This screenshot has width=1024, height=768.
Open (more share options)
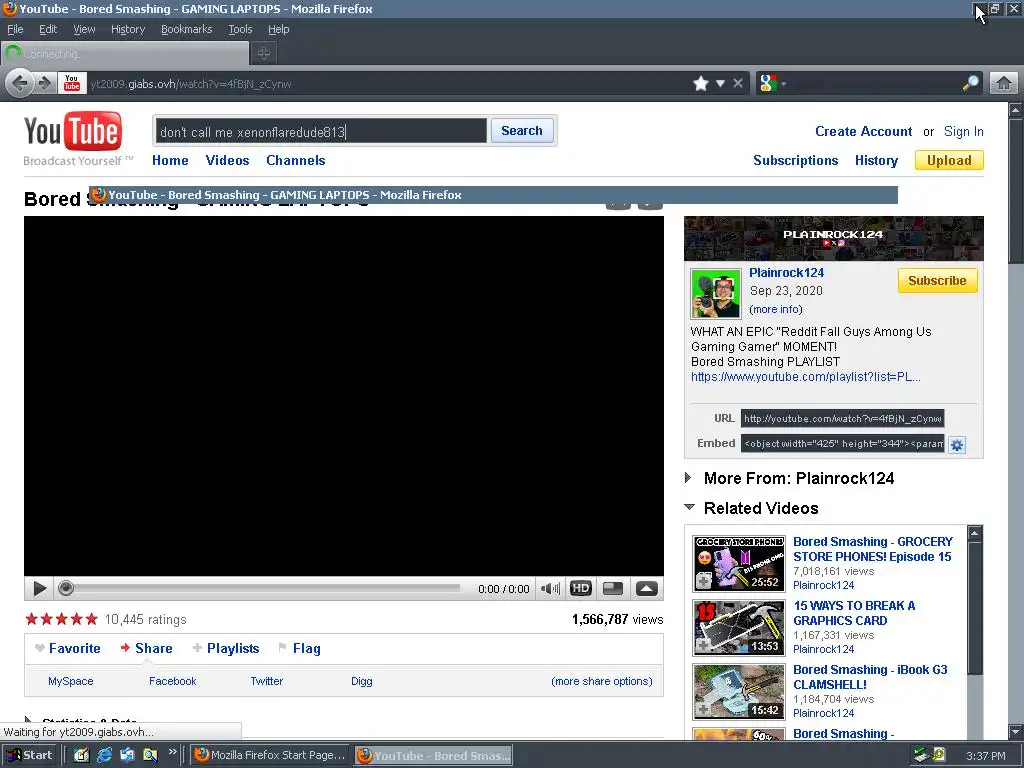click(601, 681)
